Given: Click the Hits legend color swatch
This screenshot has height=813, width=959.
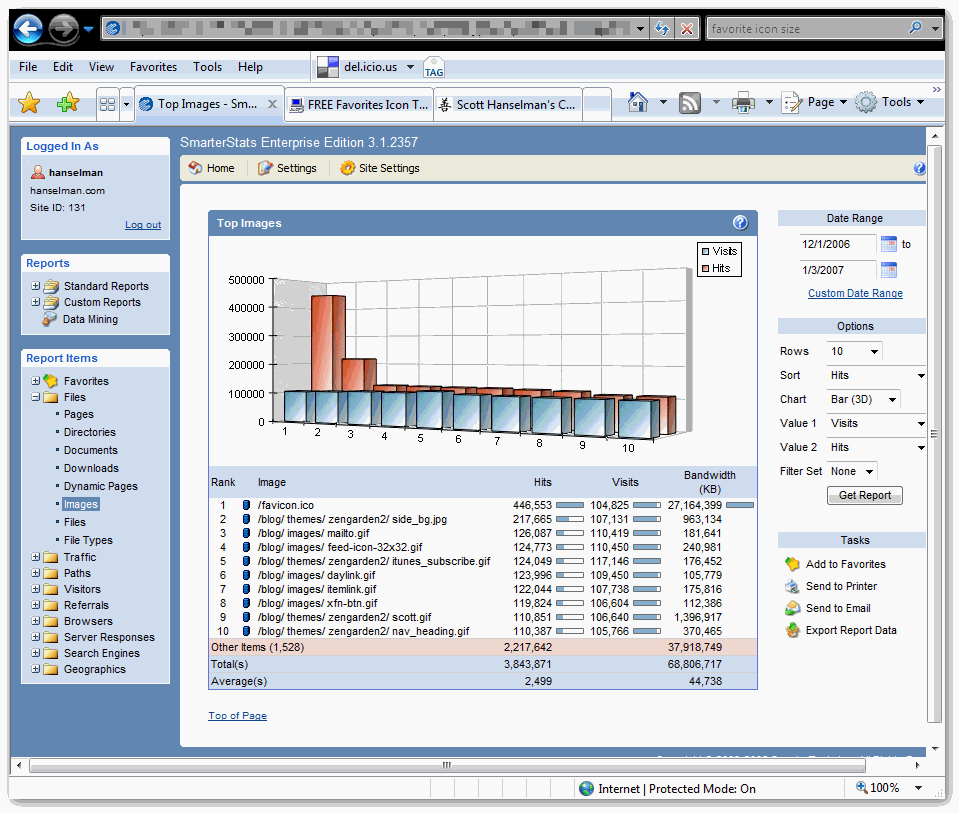Looking at the screenshot, I should (705, 268).
